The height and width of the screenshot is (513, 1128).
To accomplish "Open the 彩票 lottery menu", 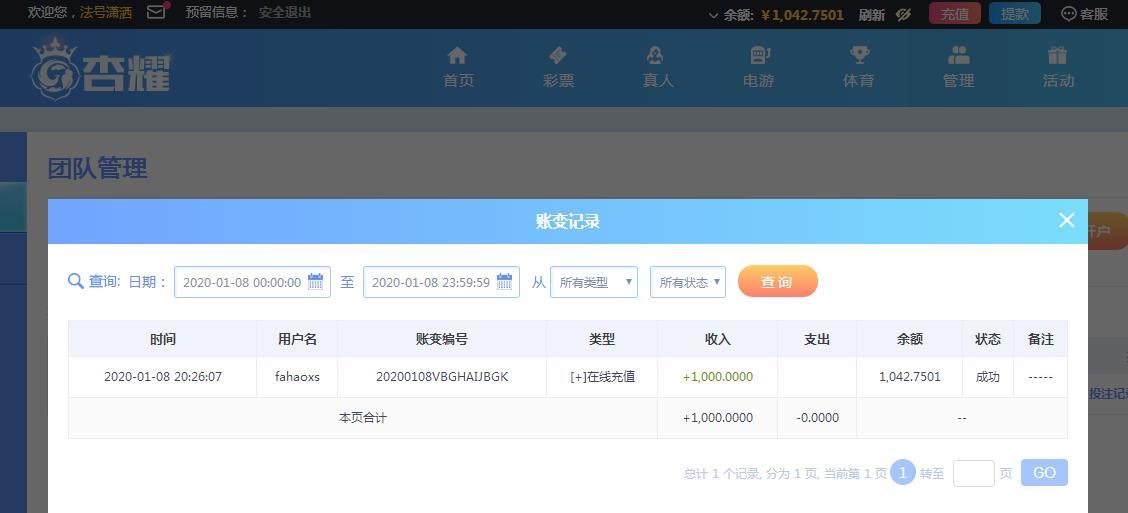I will click(x=558, y=68).
